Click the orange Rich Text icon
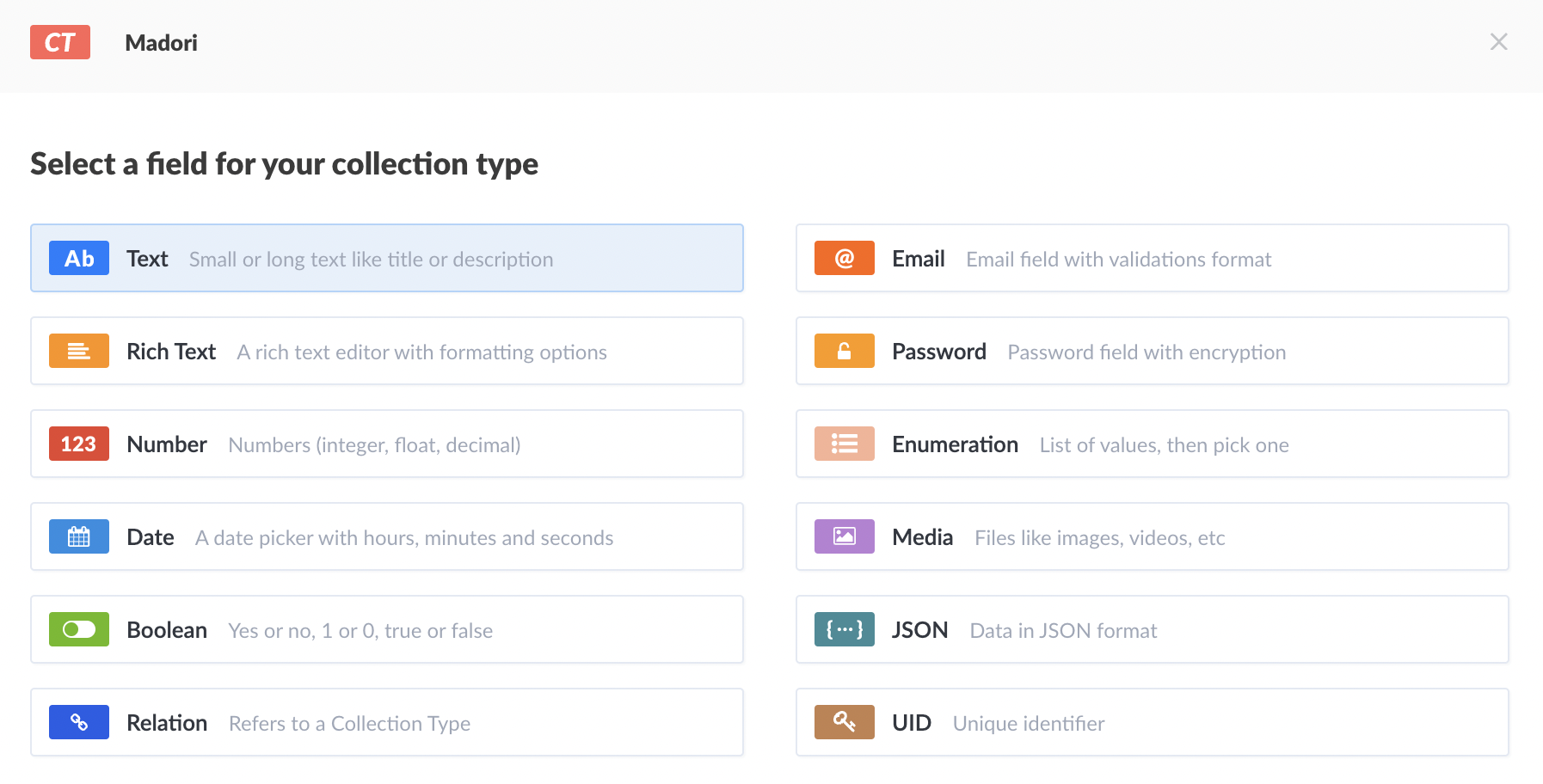This screenshot has height=784, width=1543. [x=78, y=351]
